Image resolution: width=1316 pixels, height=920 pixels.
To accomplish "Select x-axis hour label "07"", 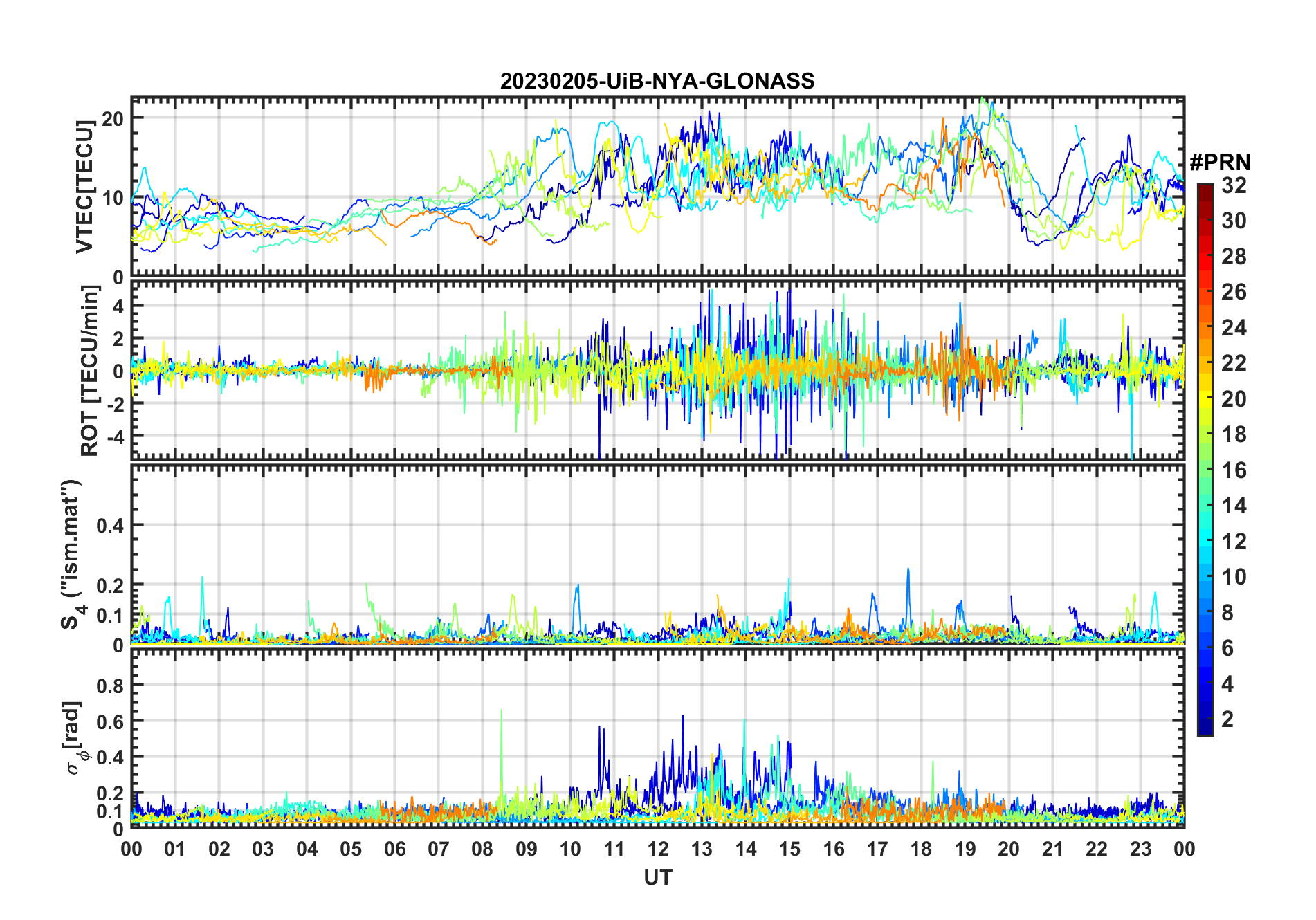I will pos(439,849).
